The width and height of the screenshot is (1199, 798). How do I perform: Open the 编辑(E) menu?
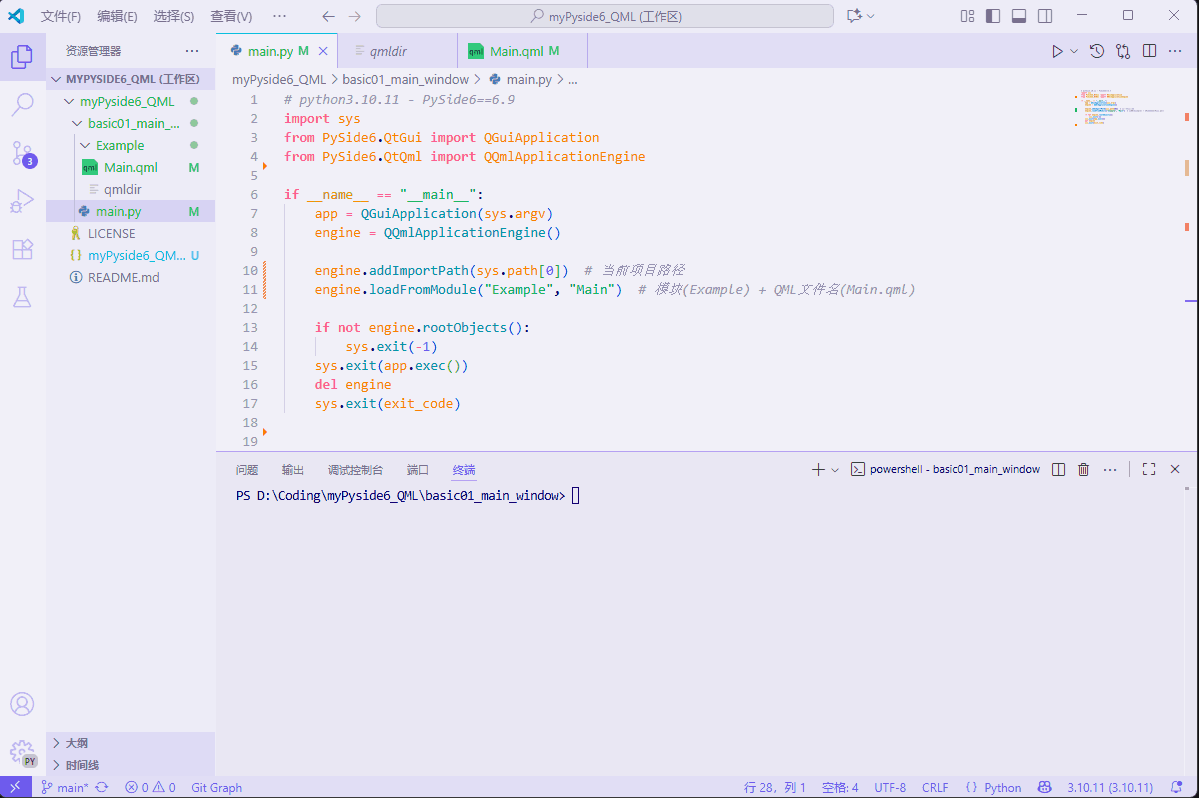[117, 16]
